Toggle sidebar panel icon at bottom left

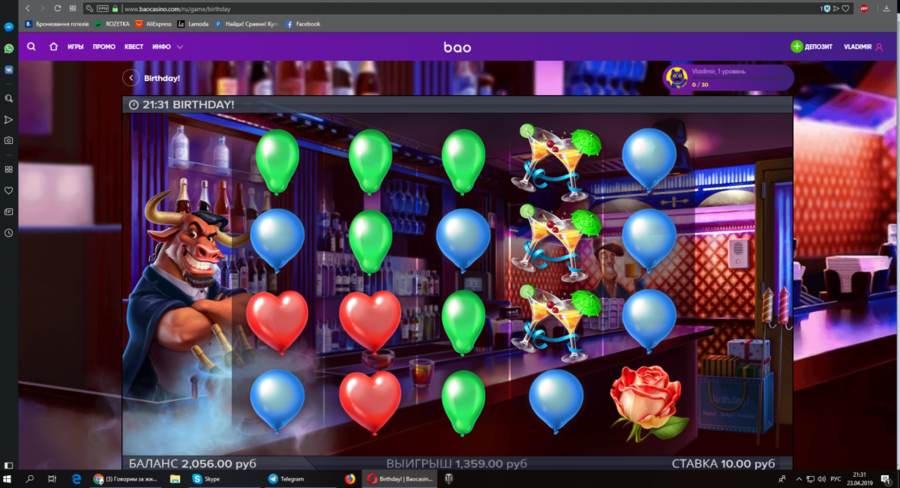pos(9,465)
